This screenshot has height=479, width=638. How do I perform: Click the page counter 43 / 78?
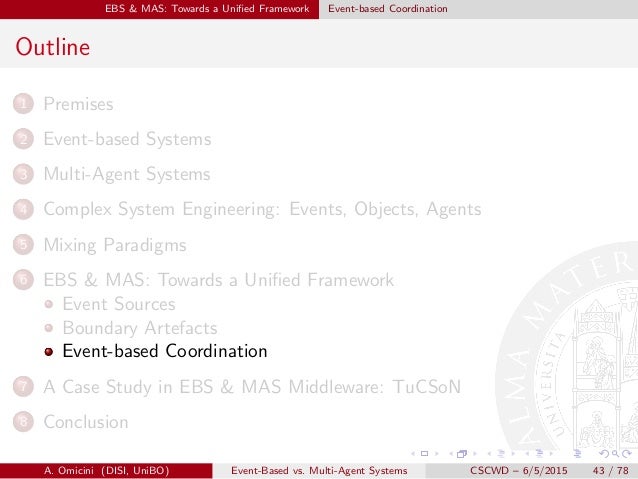611,471
